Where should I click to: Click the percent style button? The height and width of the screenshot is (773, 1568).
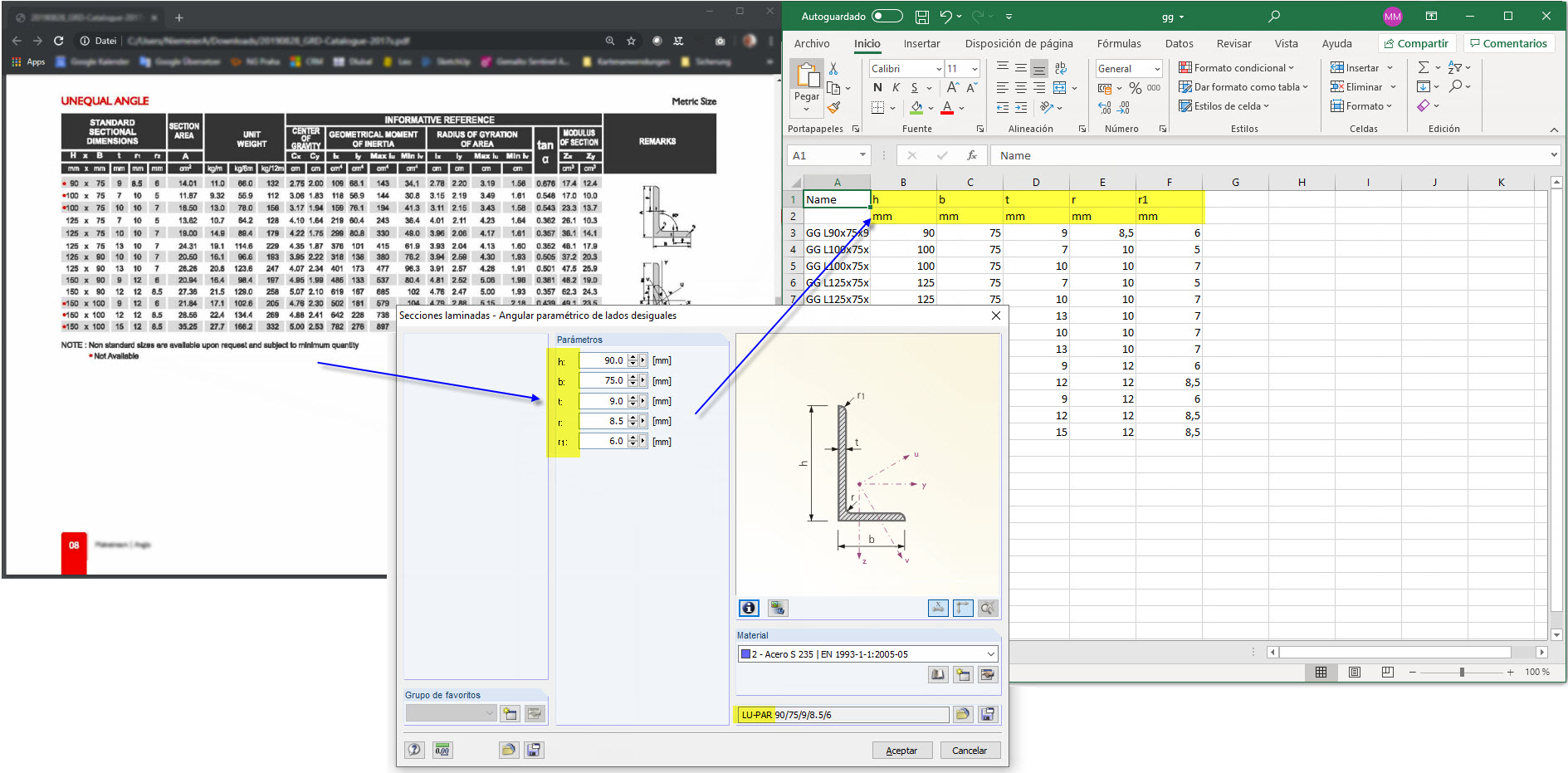(1135, 88)
